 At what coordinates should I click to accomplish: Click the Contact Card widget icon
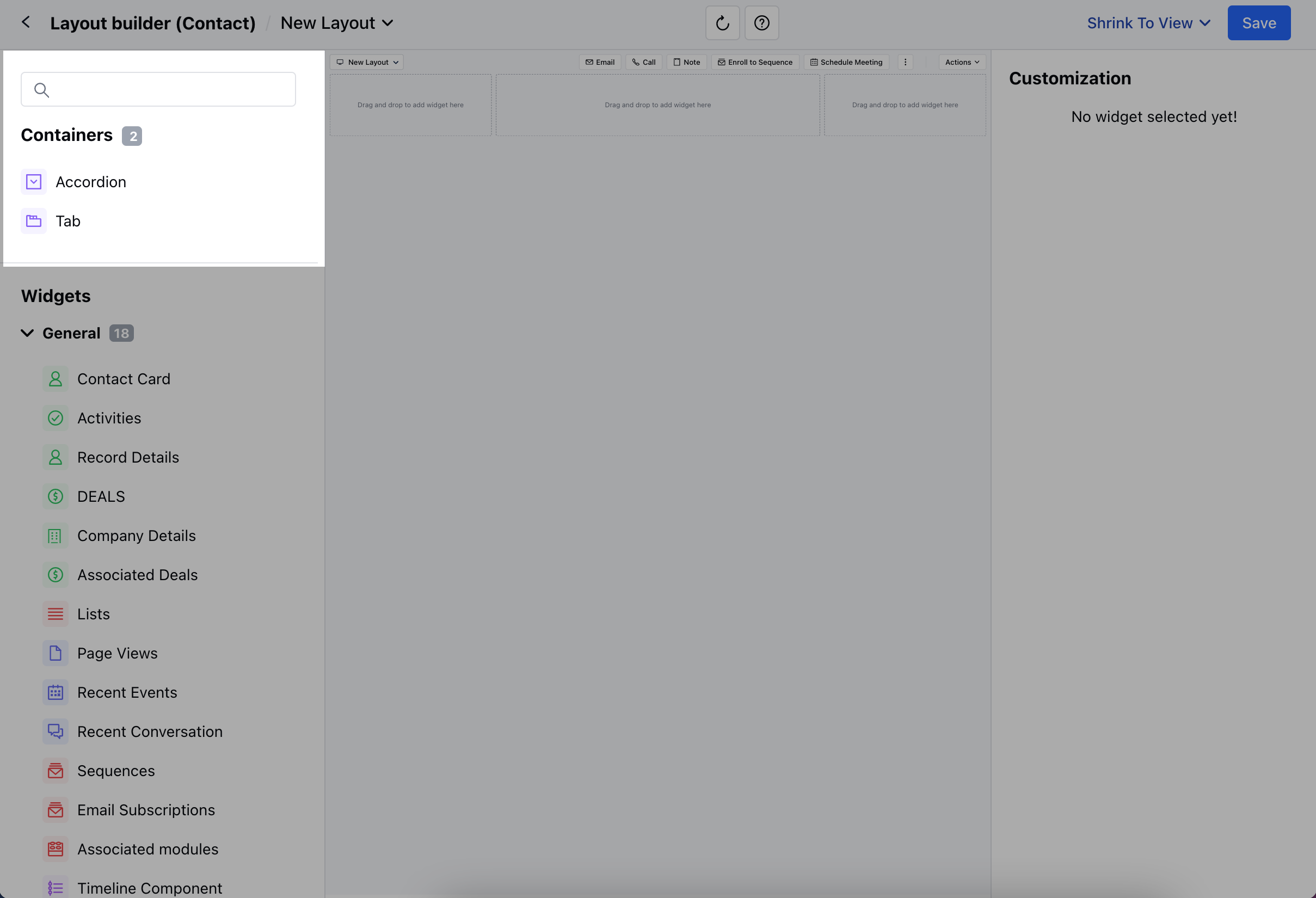pos(56,378)
